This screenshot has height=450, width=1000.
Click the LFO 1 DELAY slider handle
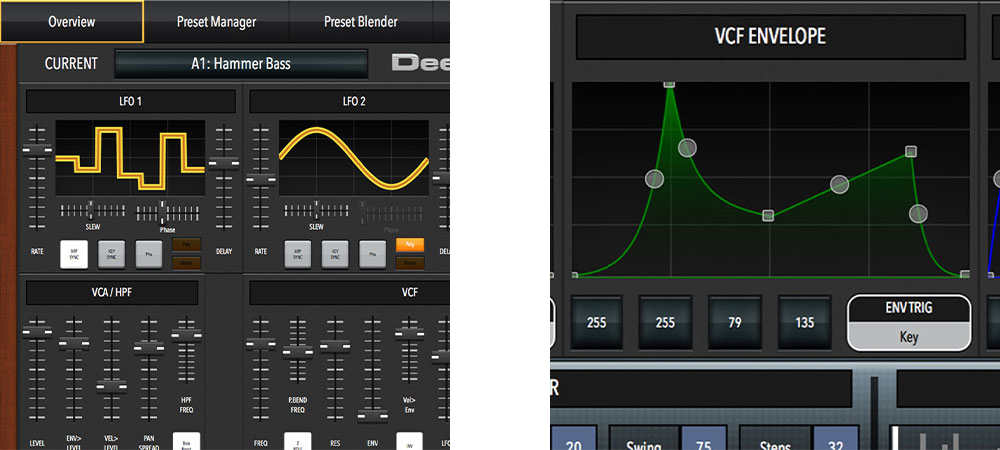[224, 163]
